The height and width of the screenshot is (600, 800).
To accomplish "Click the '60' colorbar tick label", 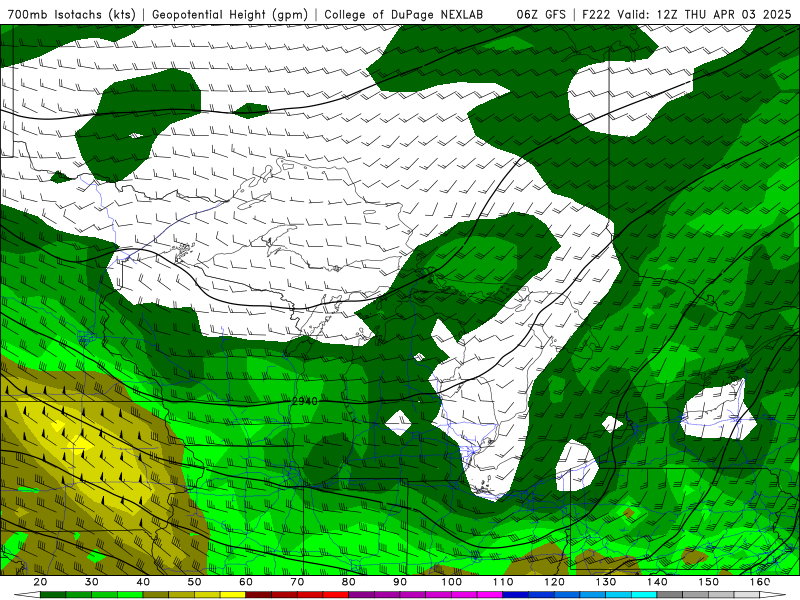I will pos(246,582).
